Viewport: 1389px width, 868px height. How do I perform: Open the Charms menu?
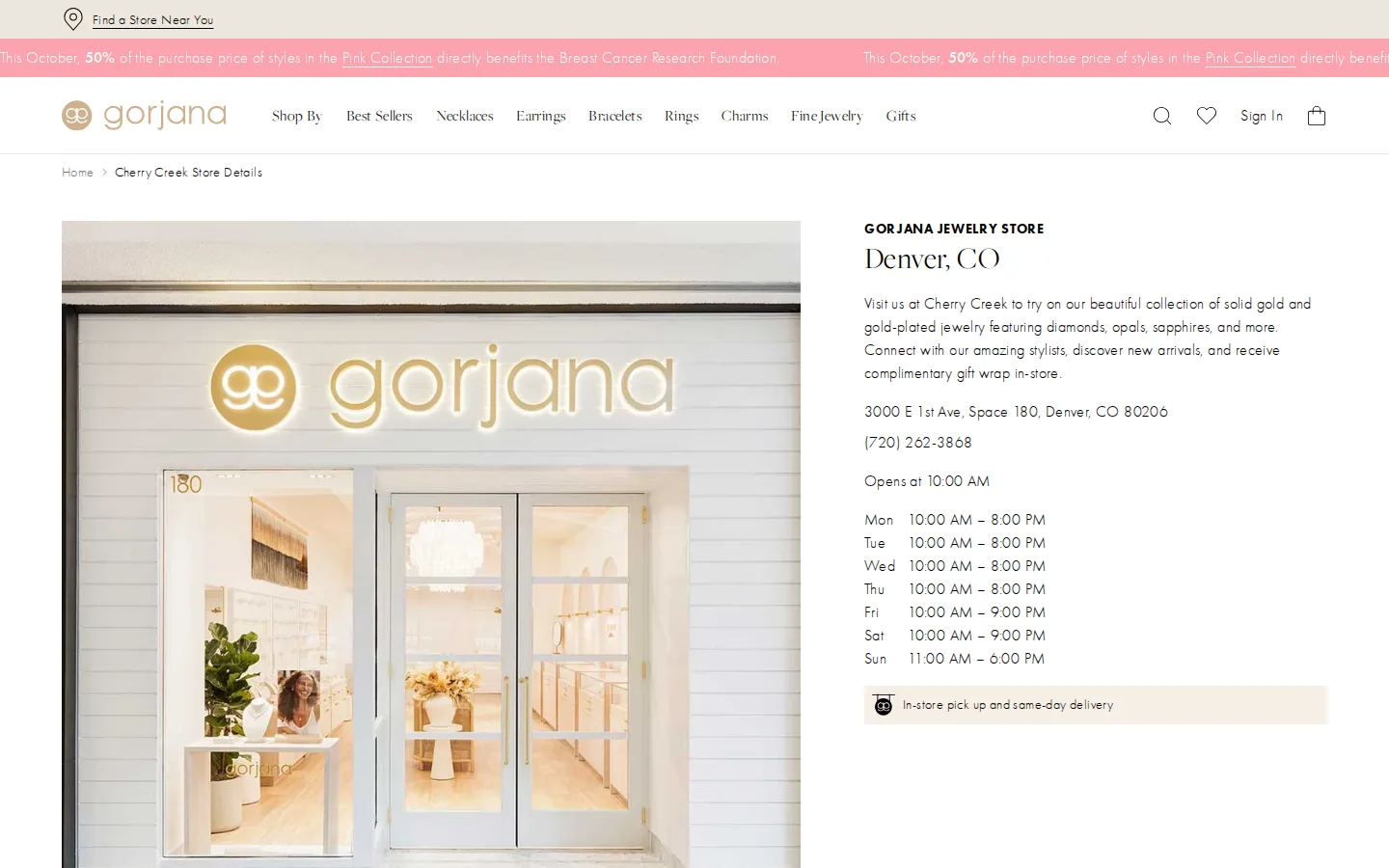[745, 116]
